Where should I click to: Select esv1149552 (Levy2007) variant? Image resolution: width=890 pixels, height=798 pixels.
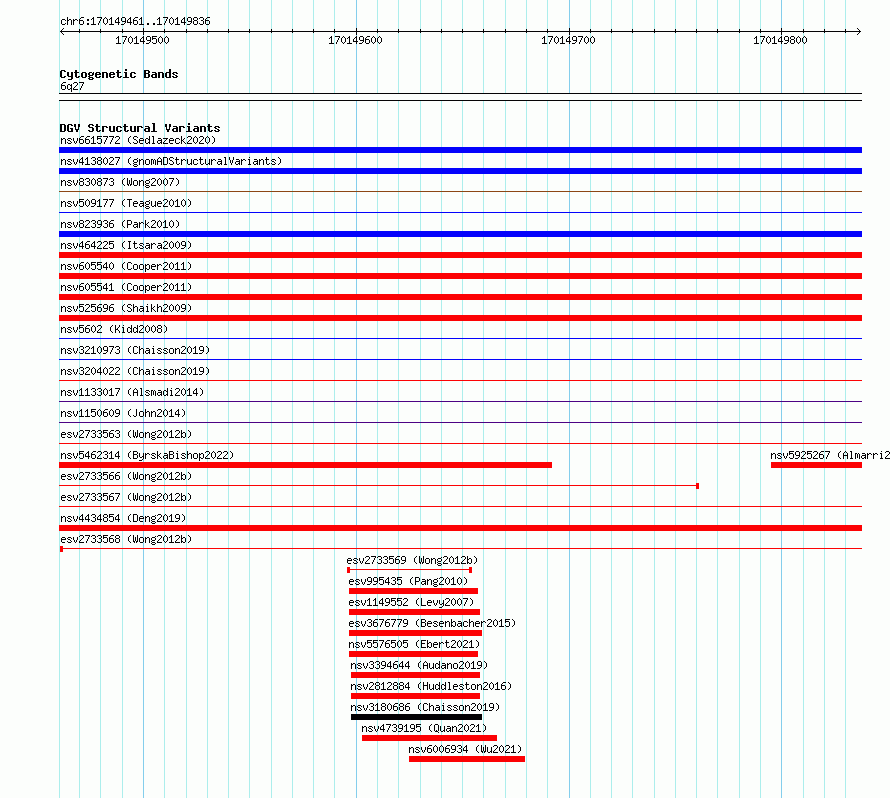(x=411, y=602)
